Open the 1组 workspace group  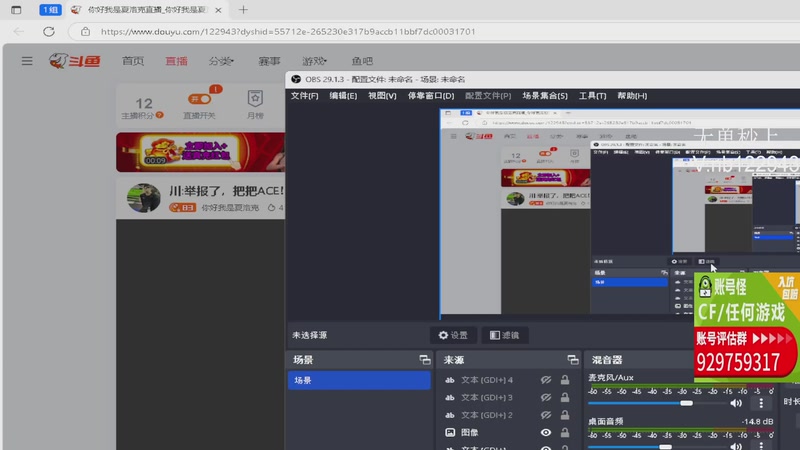point(50,10)
